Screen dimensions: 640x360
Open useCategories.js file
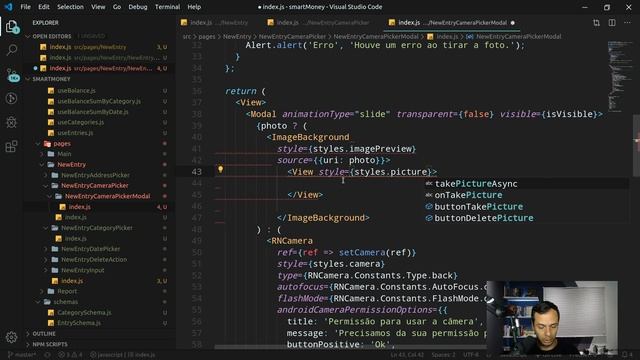pos(100,122)
